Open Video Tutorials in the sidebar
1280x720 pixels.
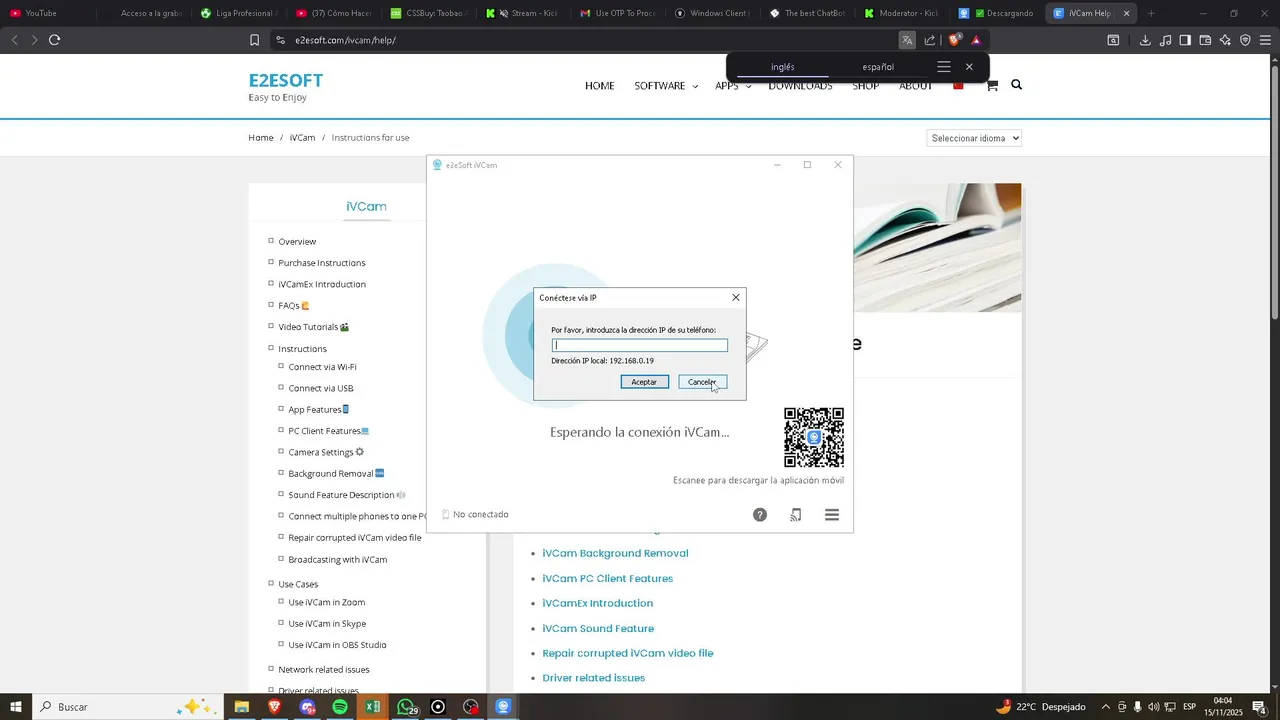308,327
